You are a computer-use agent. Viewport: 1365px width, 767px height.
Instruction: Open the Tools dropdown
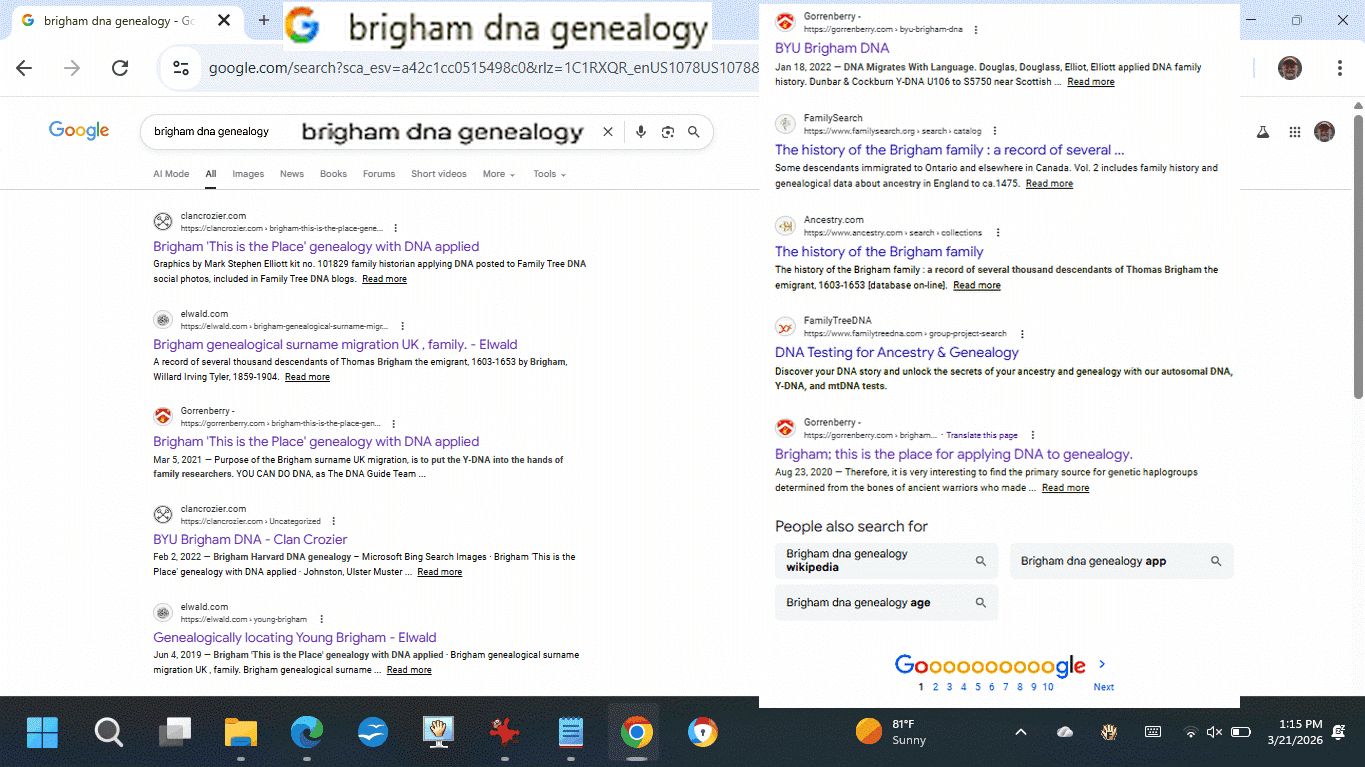point(549,174)
